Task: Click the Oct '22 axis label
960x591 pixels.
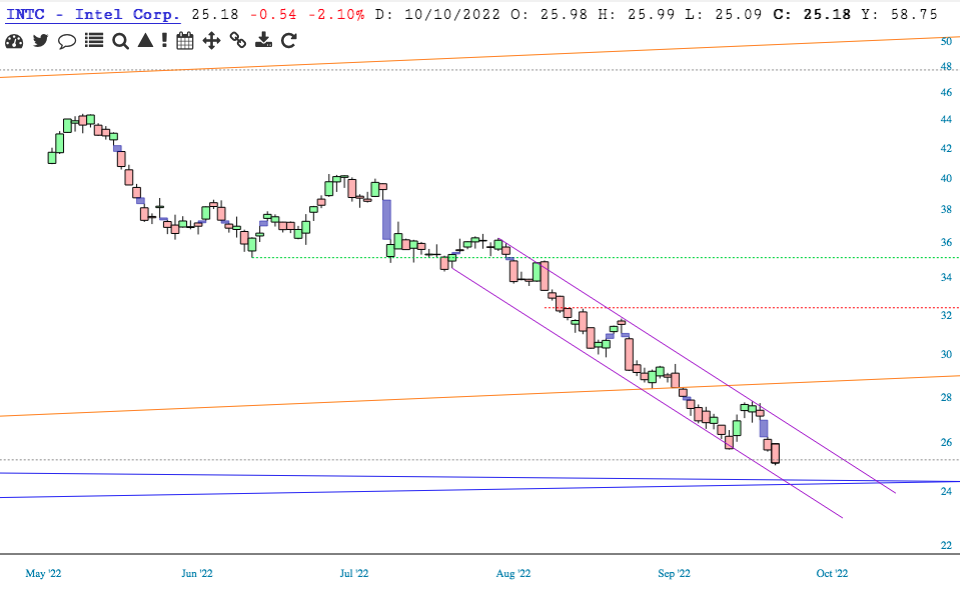Action: coord(832,573)
